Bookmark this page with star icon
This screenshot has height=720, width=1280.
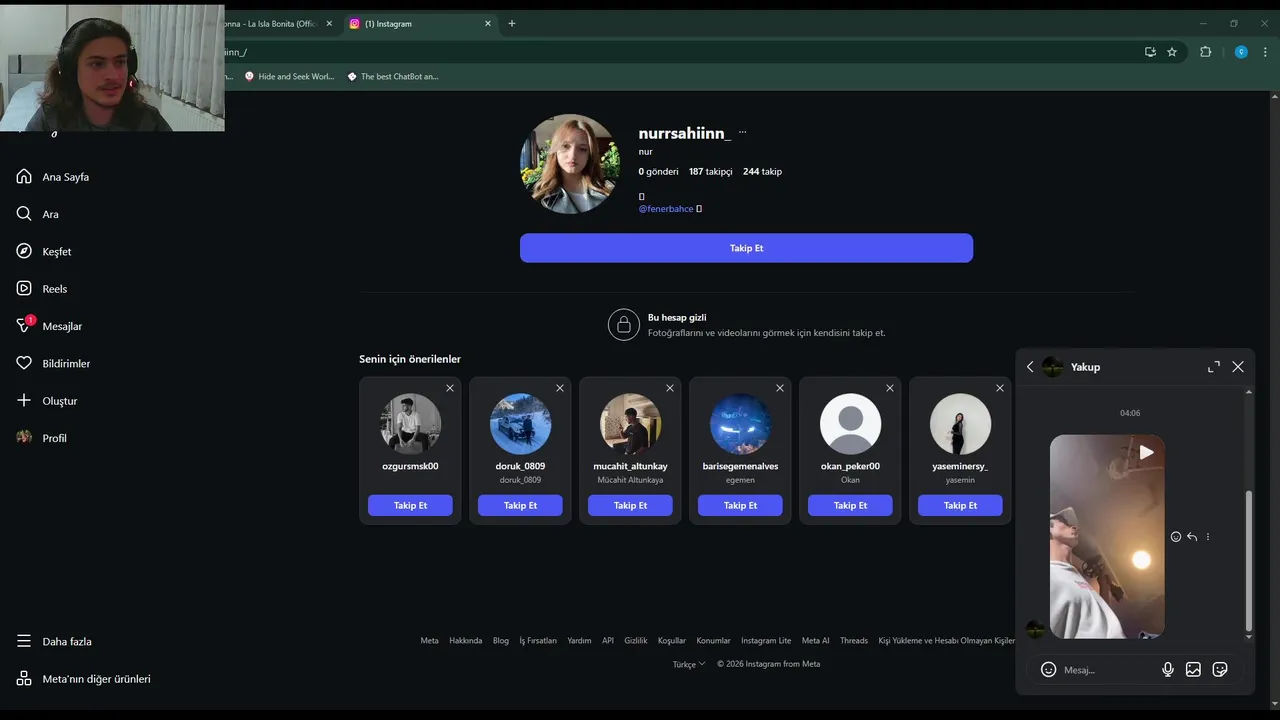[x=1172, y=52]
